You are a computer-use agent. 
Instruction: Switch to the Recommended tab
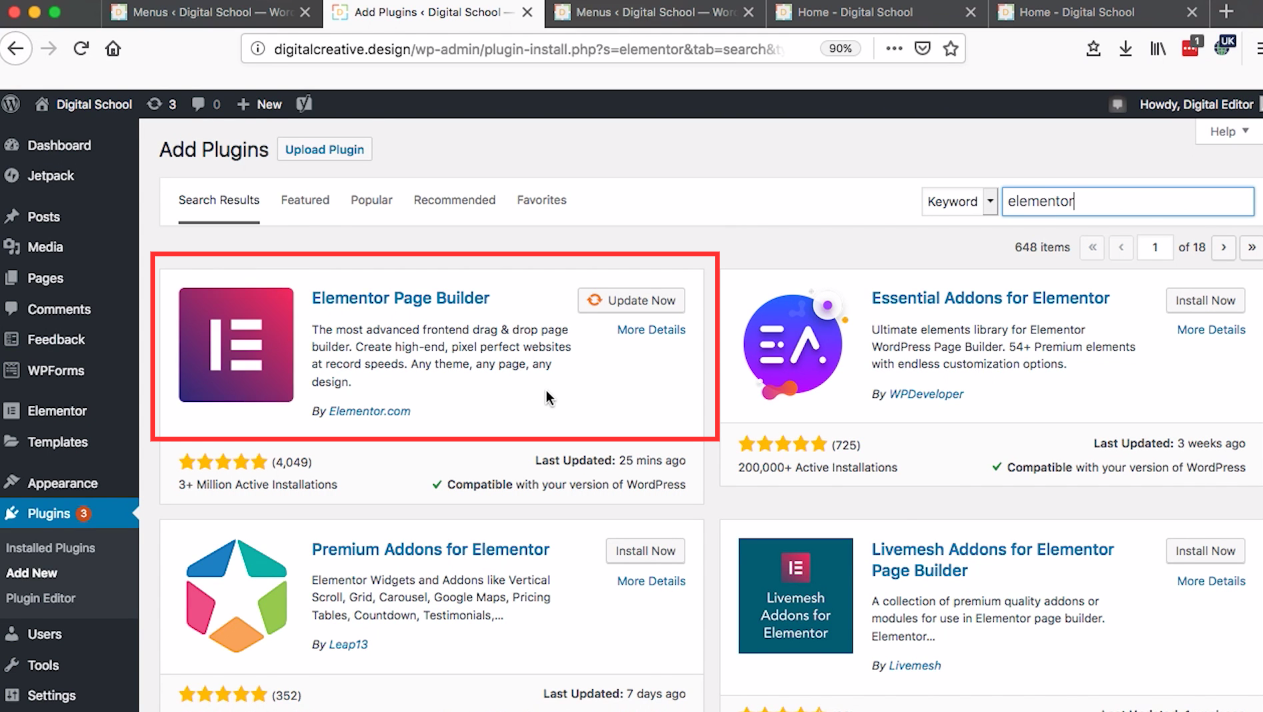pos(454,200)
